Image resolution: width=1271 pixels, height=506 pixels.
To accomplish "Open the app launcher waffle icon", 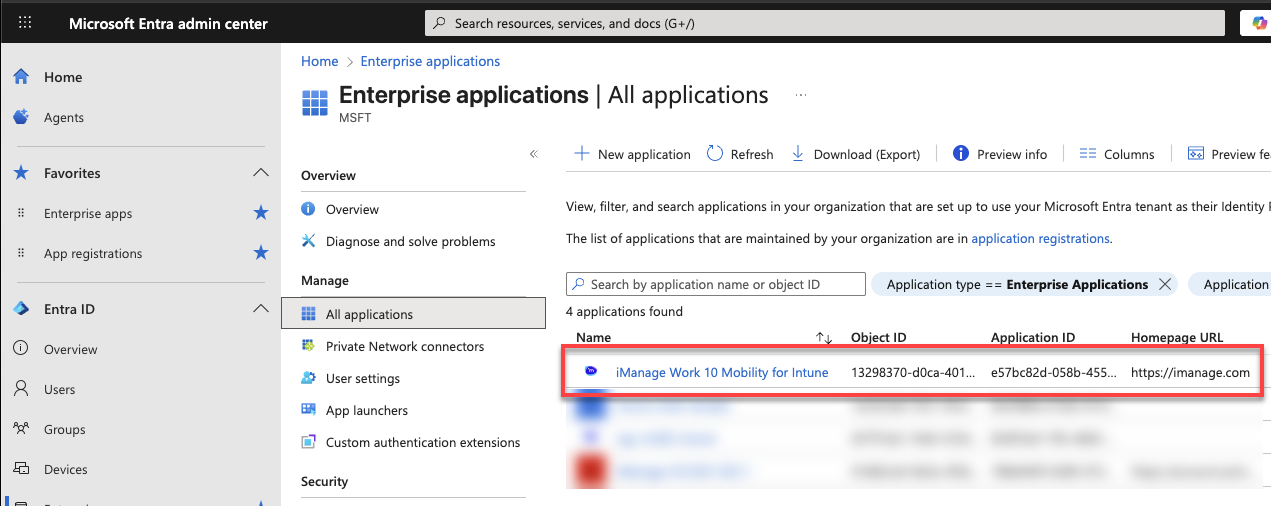I will pyautogui.click(x=25, y=23).
